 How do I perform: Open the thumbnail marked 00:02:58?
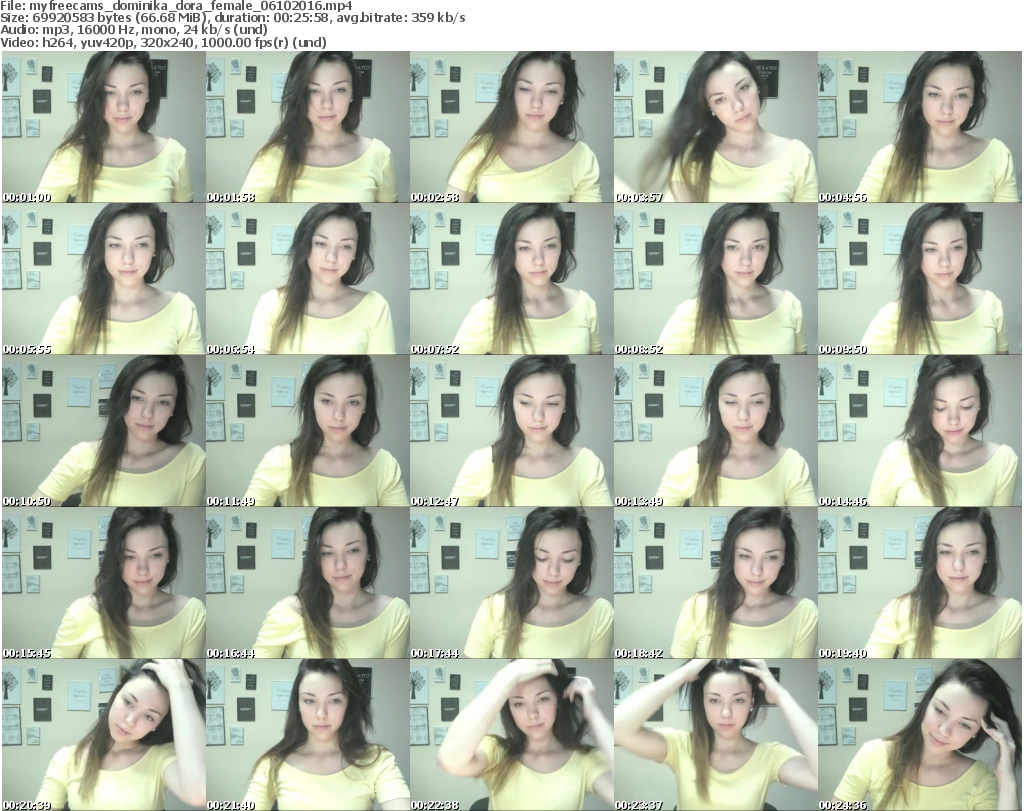pos(510,127)
